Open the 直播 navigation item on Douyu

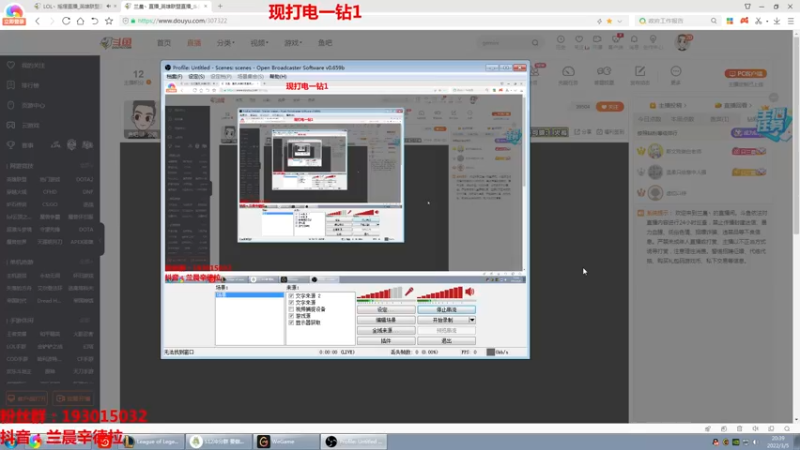[x=194, y=43]
